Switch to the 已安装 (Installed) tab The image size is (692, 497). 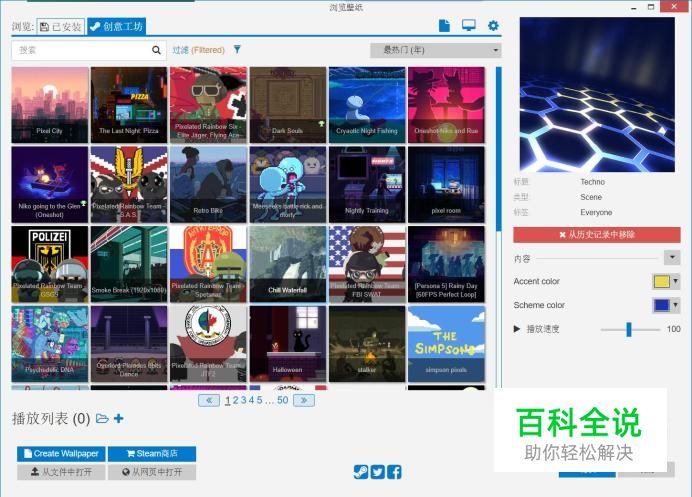click(x=61, y=27)
